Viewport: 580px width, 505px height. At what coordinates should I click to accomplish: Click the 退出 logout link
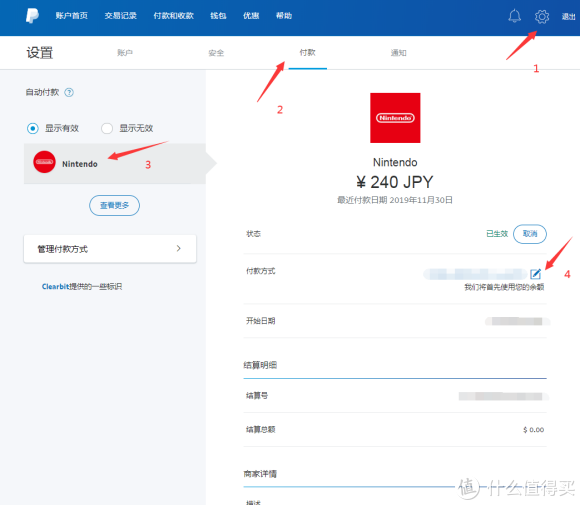(569, 16)
